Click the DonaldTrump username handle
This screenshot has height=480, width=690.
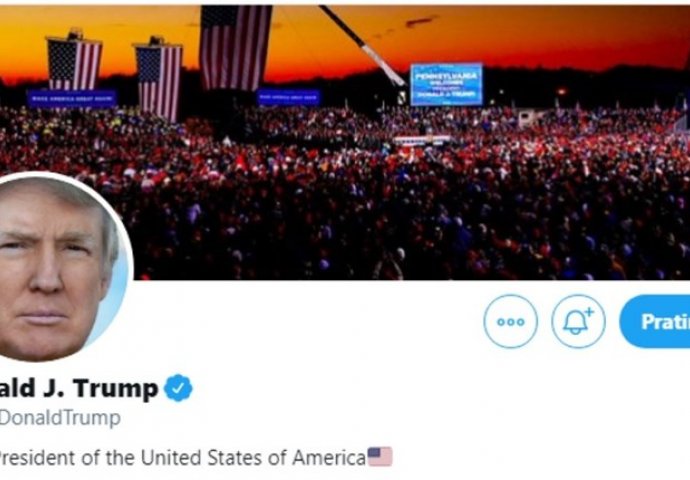59,418
